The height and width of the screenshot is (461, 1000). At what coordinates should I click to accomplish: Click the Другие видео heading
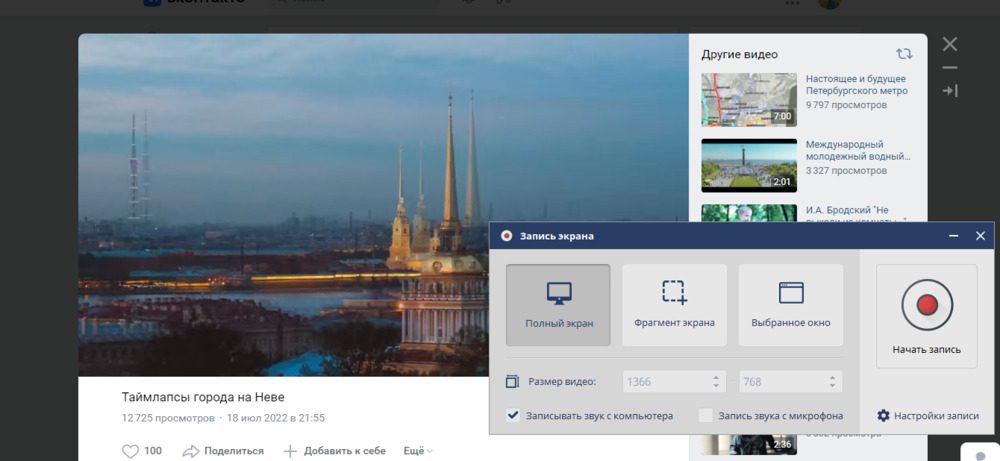pyautogui.click(x=739, y=55)
